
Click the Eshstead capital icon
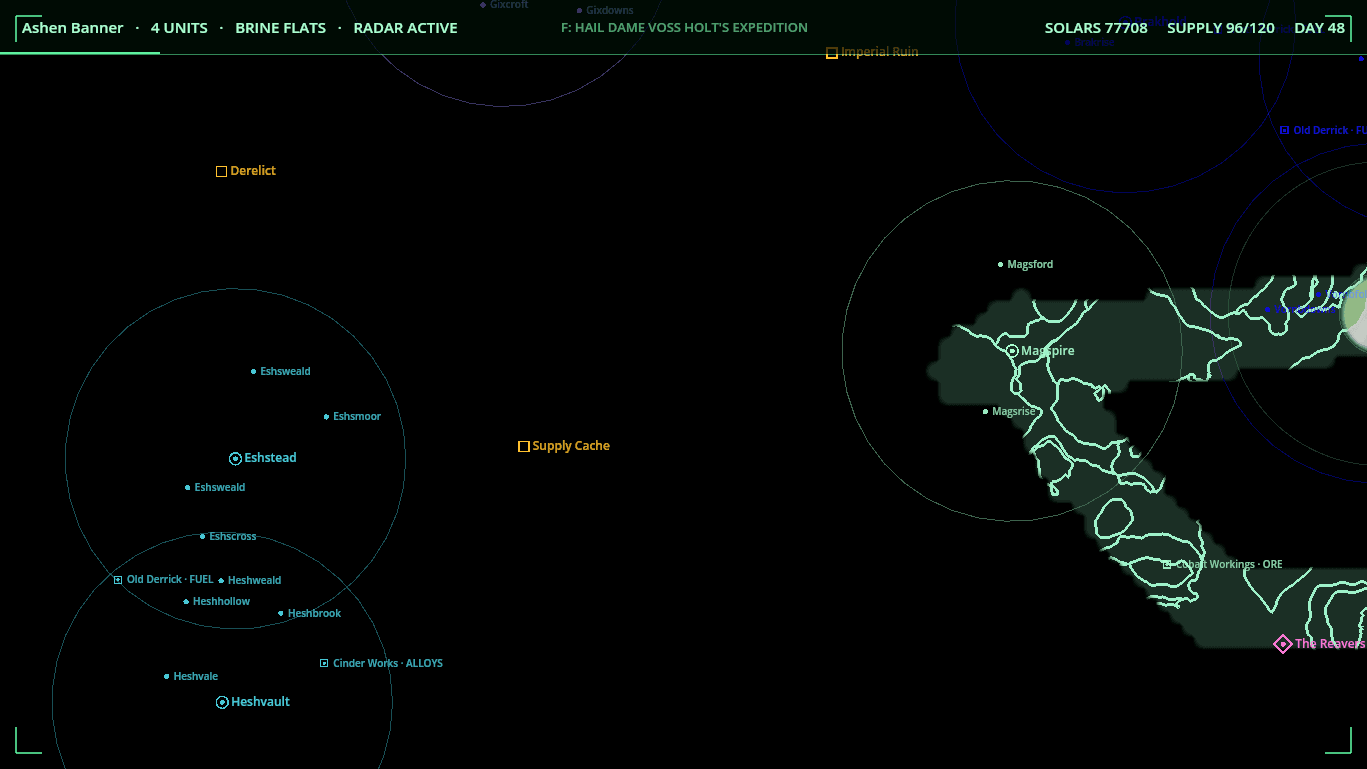(235, 459)
